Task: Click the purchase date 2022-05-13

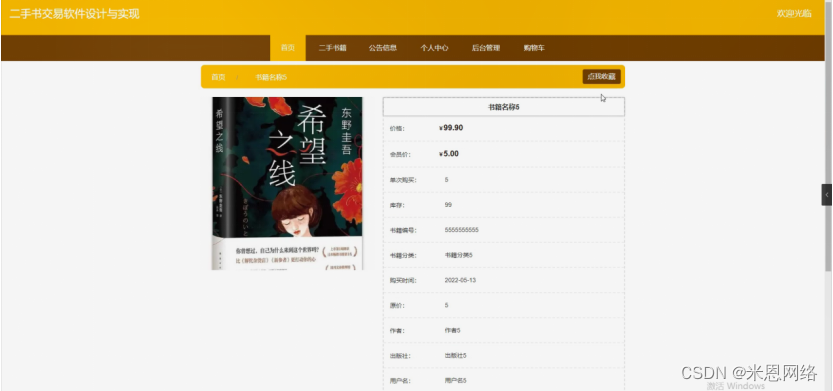Action: pos(460,280)
